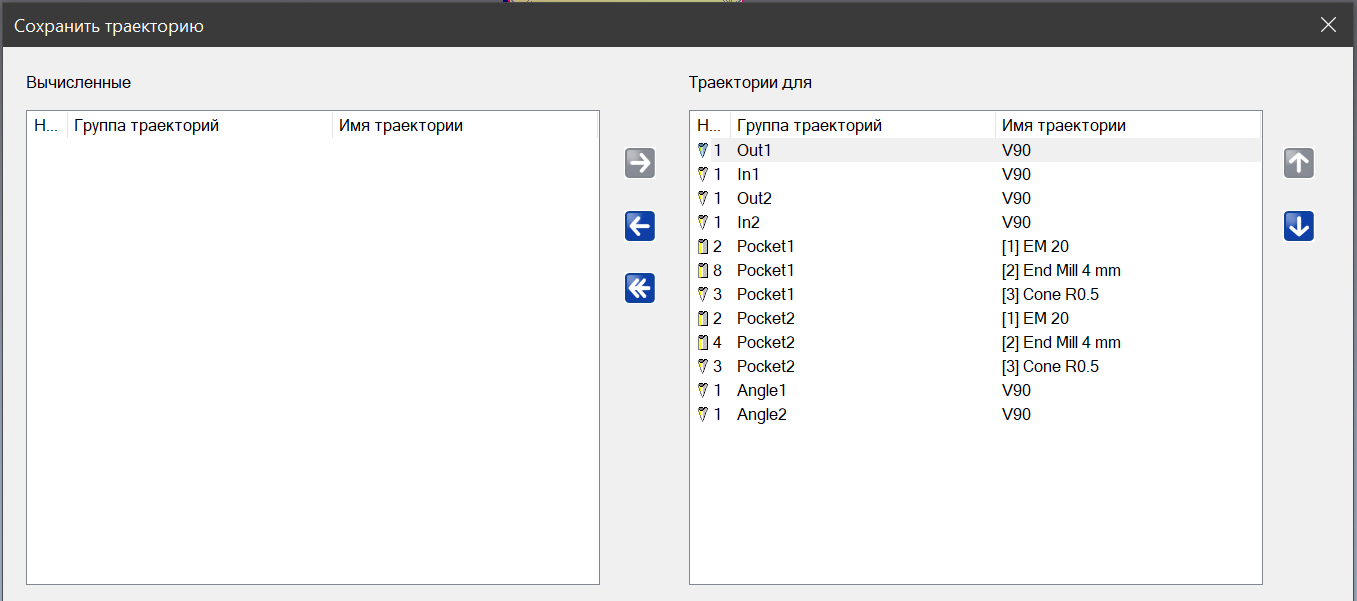Move selected toolpath up with up arrow
This screenshot has width=1357, height=601.
tap(1299, 164)
